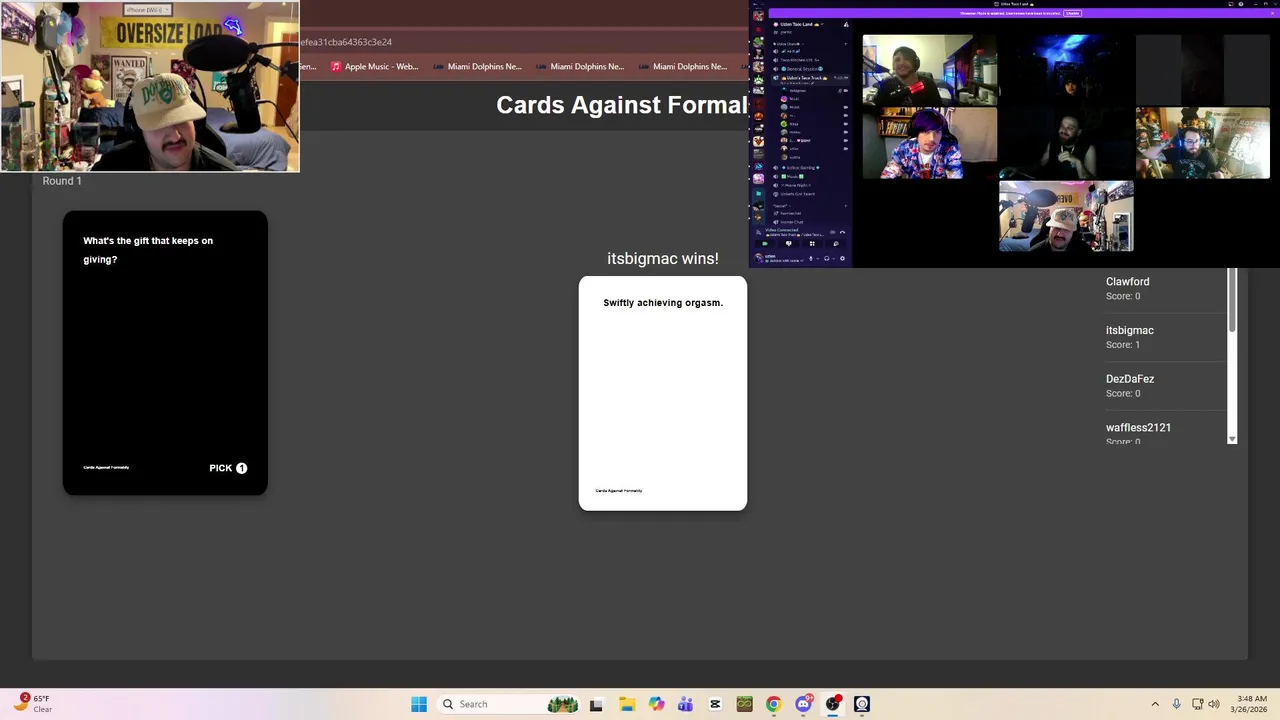Click the scoreboard scrollbar thumb

[x=1232, y=301]
